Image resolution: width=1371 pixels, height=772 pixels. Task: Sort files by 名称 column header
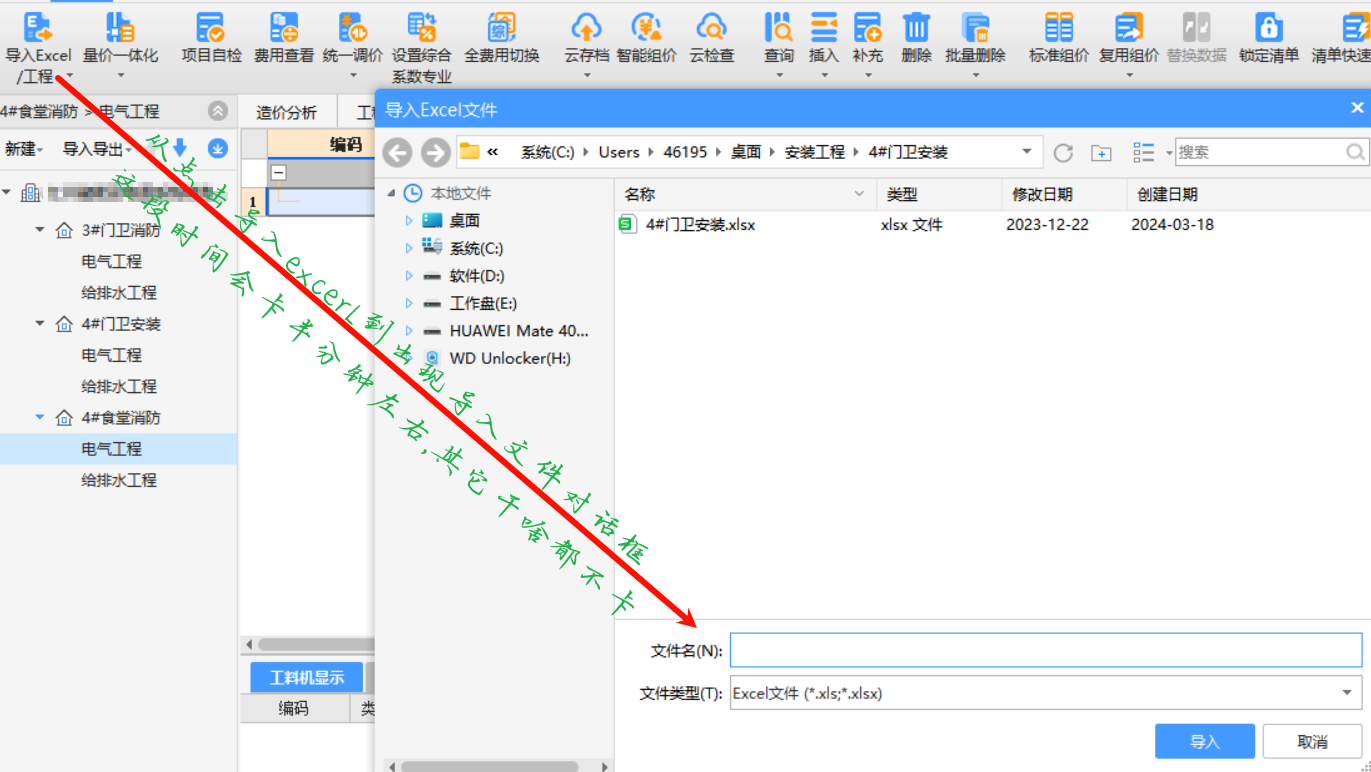click(746, 194)
